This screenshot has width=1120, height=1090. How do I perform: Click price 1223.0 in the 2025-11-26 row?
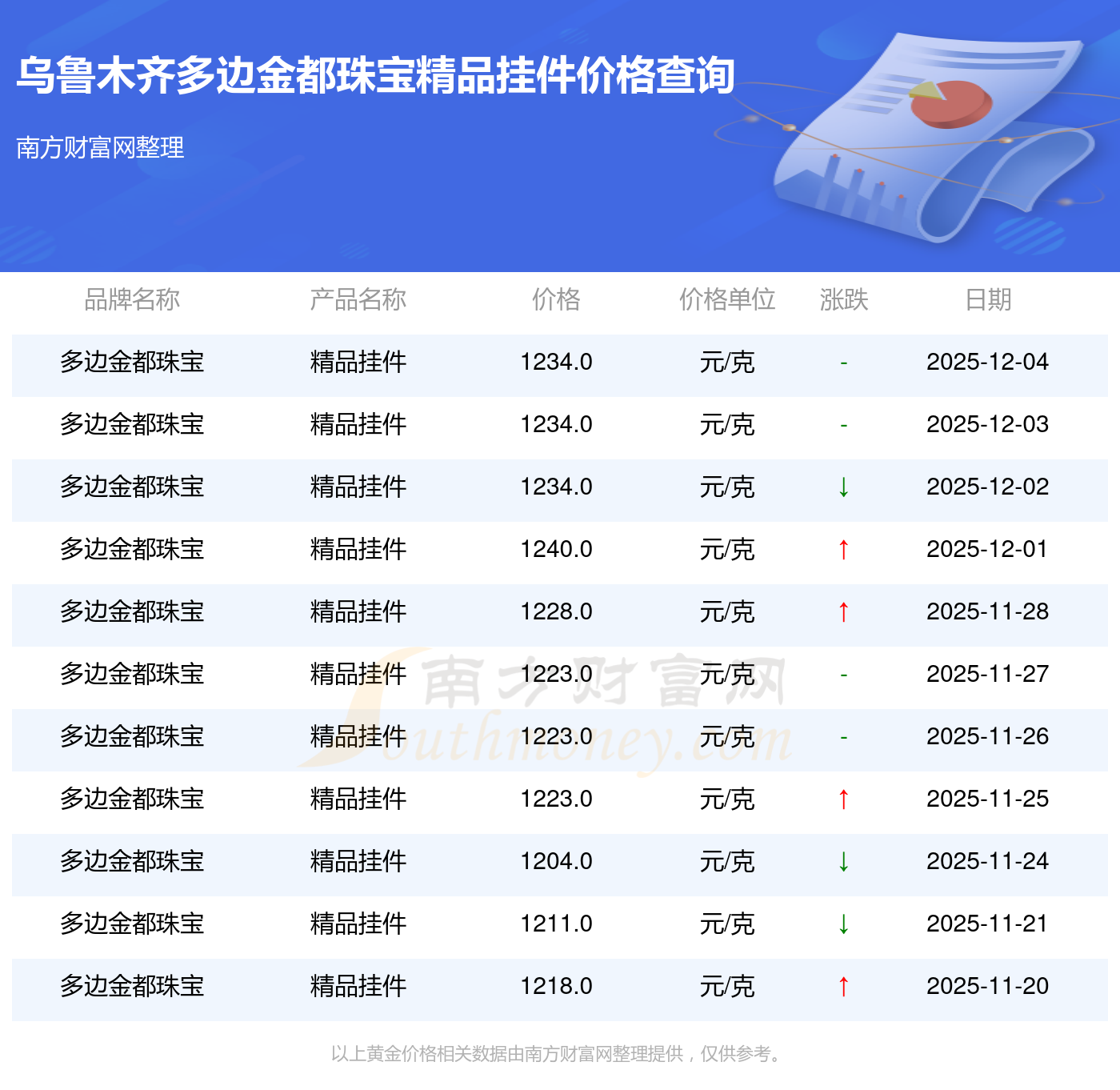click(x=556, y=736)
